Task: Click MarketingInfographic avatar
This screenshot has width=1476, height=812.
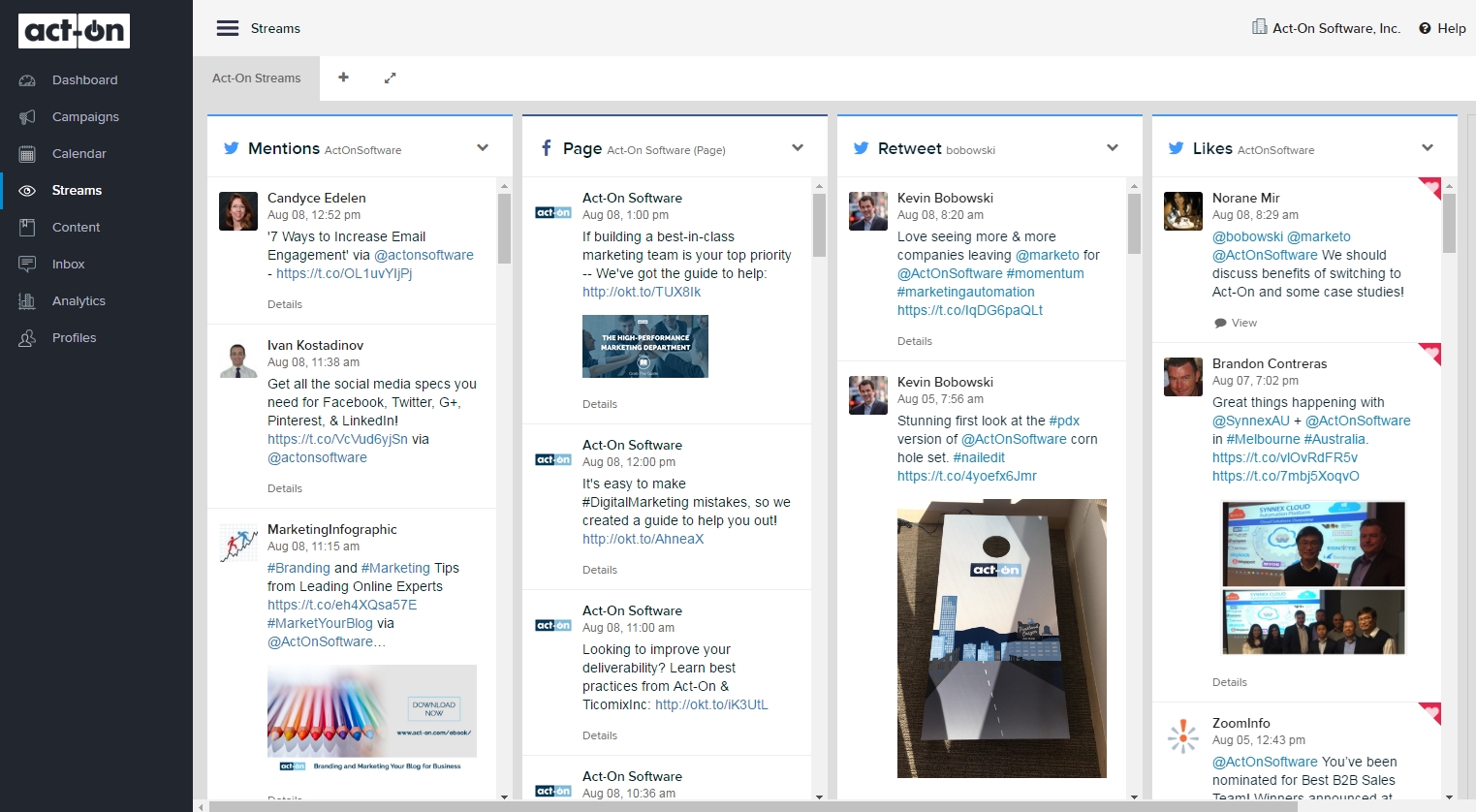Action: point(238,543)
